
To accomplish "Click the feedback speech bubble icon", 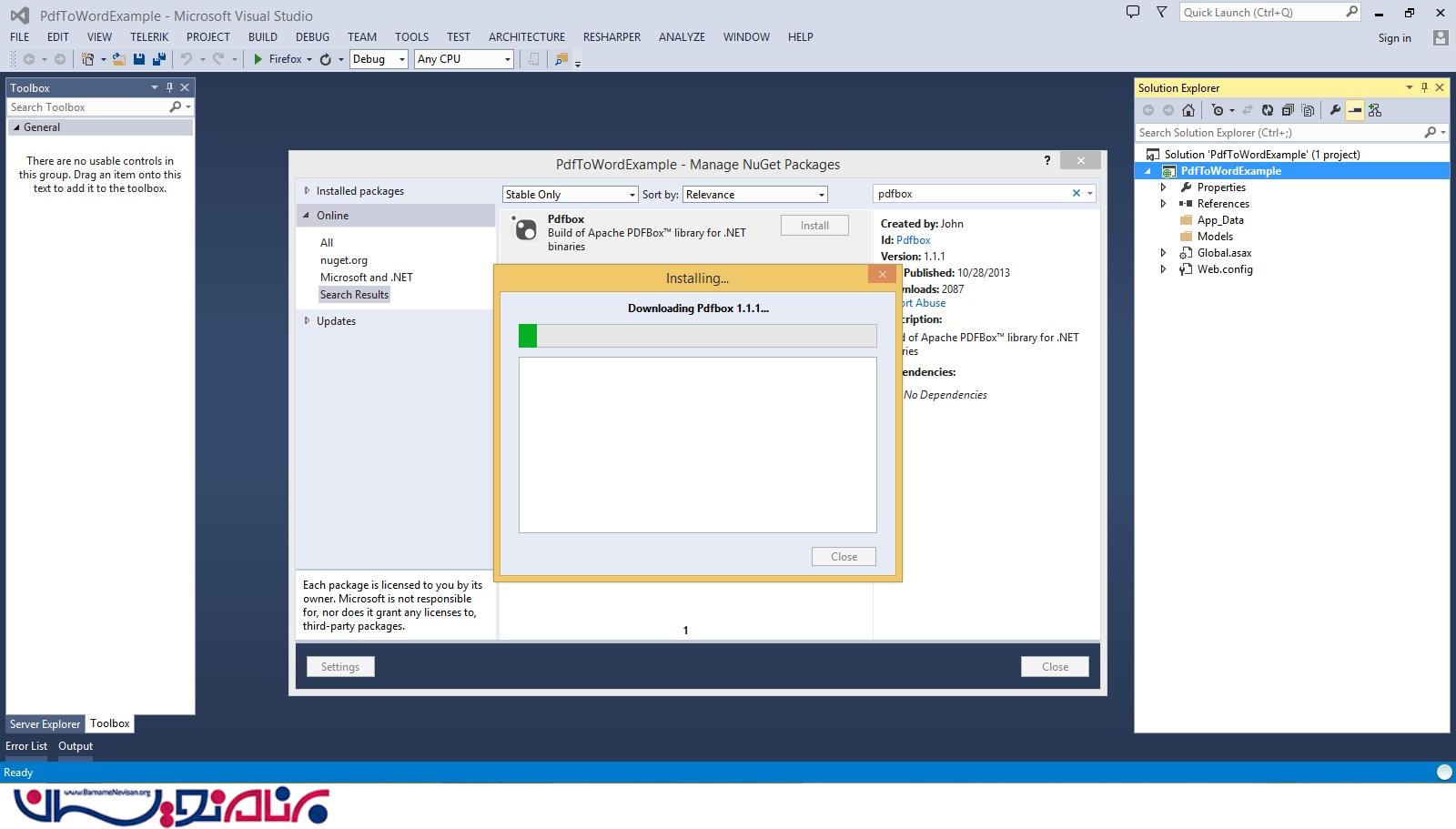I will click(1133, 13).
